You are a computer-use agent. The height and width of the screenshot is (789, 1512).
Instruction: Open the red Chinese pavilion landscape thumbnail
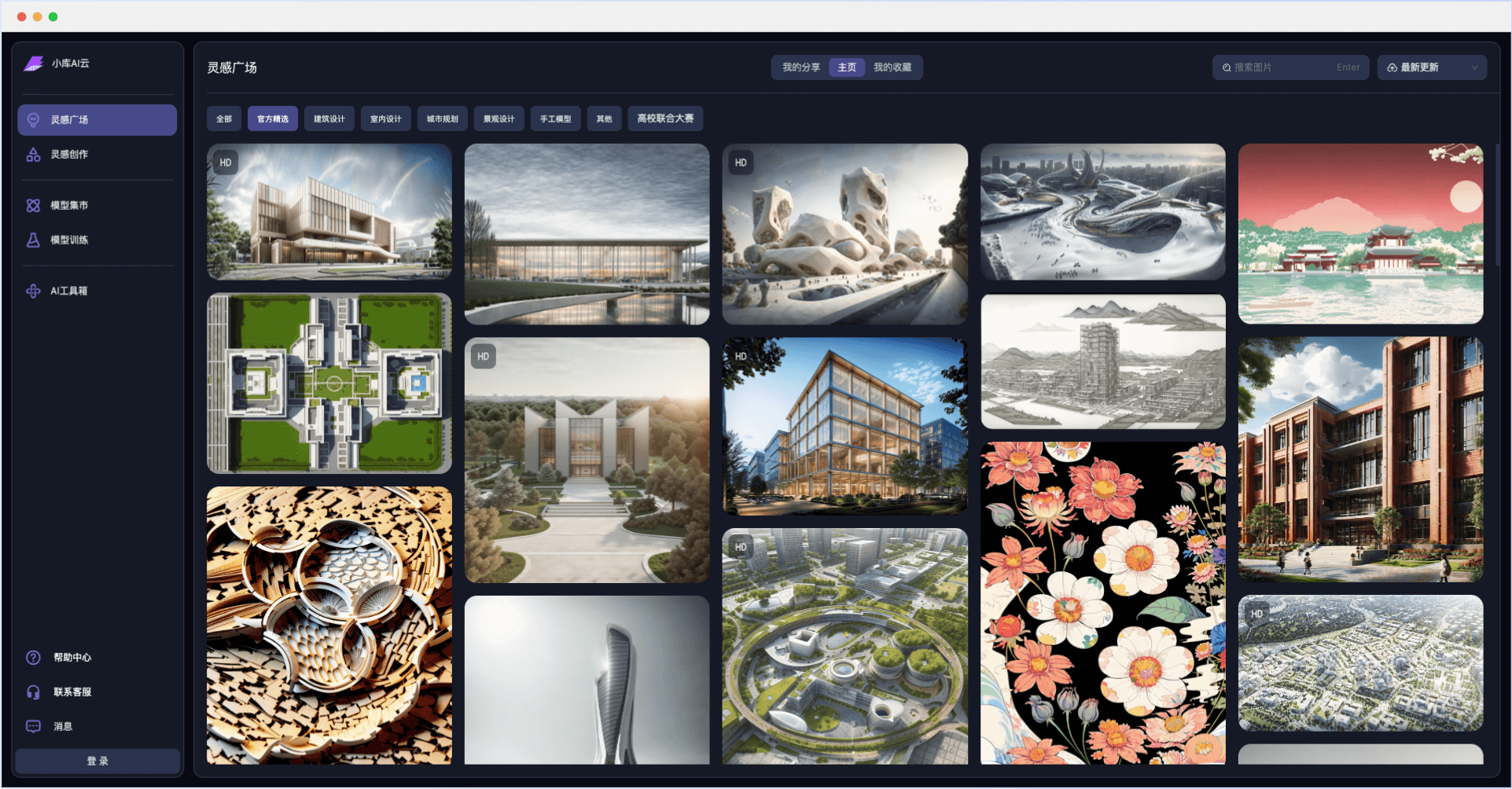pos(1360,234)
